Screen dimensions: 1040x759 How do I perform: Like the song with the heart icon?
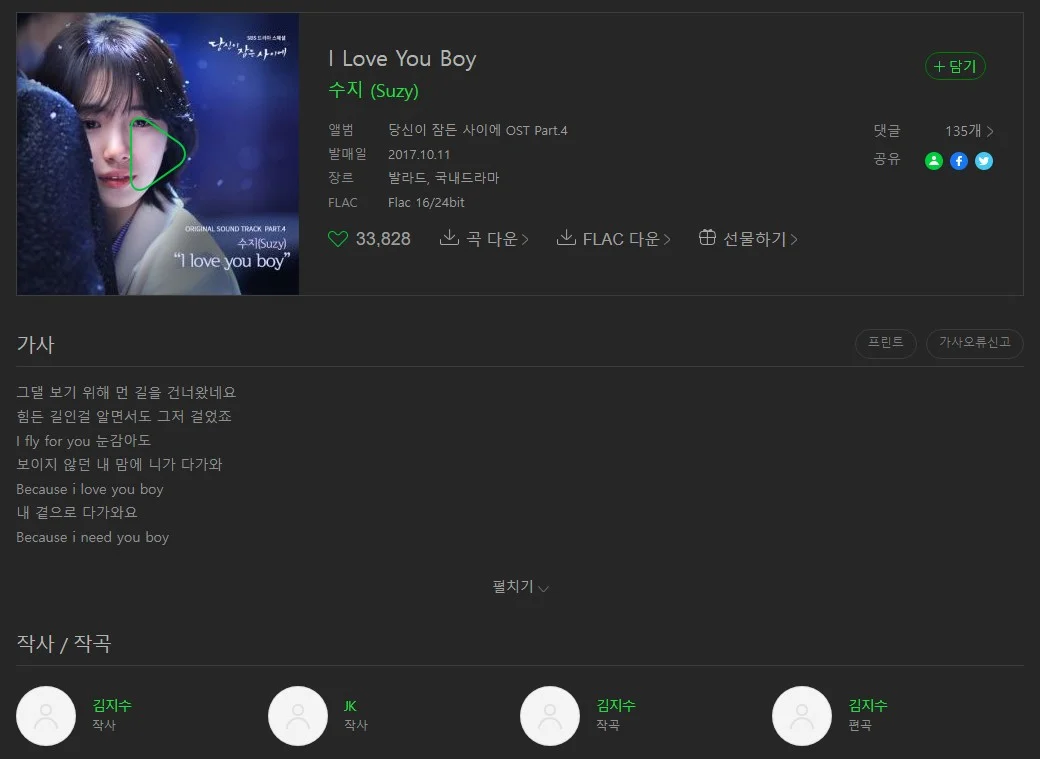point(338,239)
